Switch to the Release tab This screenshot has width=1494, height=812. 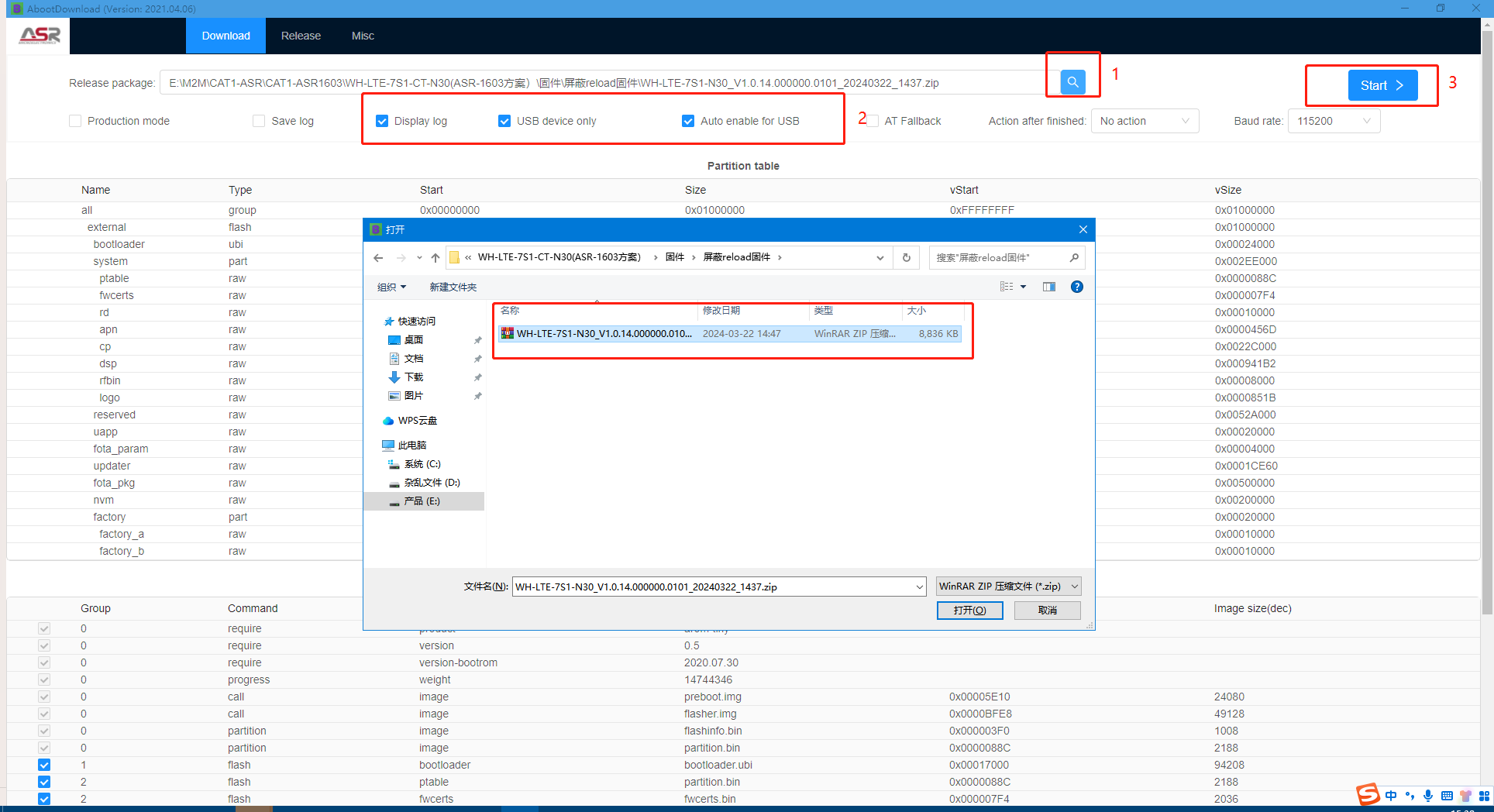(x=301, y=36)
